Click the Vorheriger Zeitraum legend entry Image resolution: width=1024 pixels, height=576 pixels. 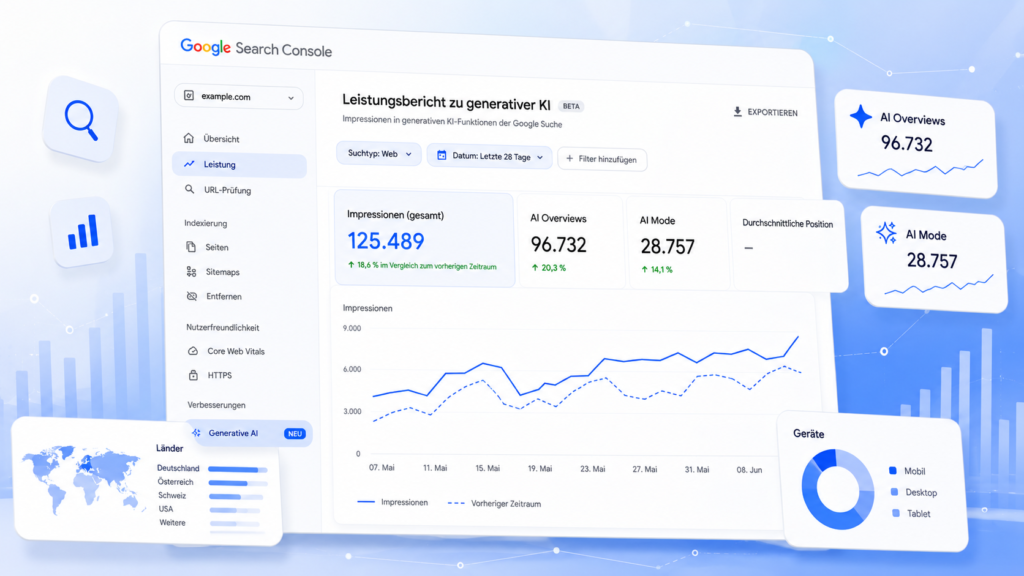tap(494, 504)
